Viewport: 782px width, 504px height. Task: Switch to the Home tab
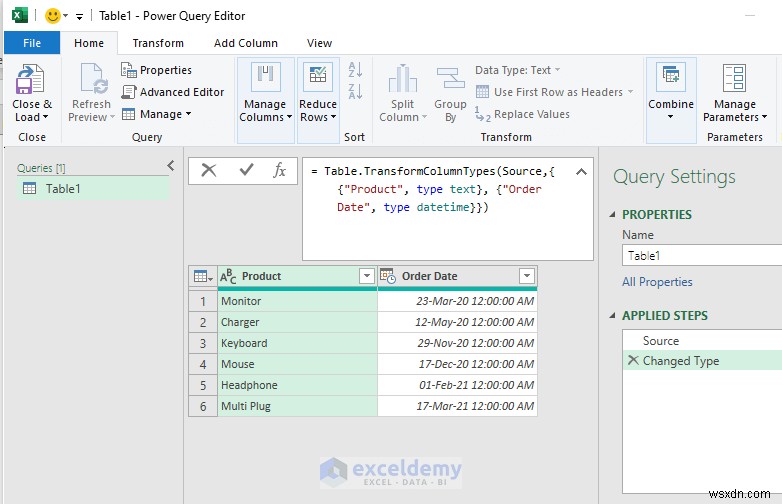(89, 43)
